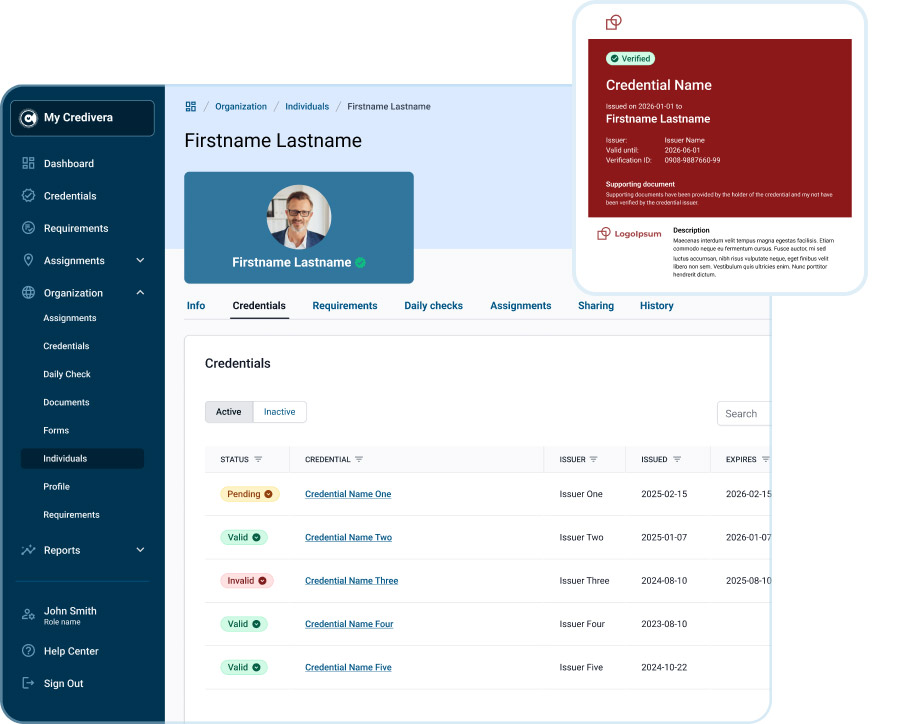The height and width of the screenshot is (724, 905).
Task: Click the Invalid status badge icon
Action: [263, 581]
